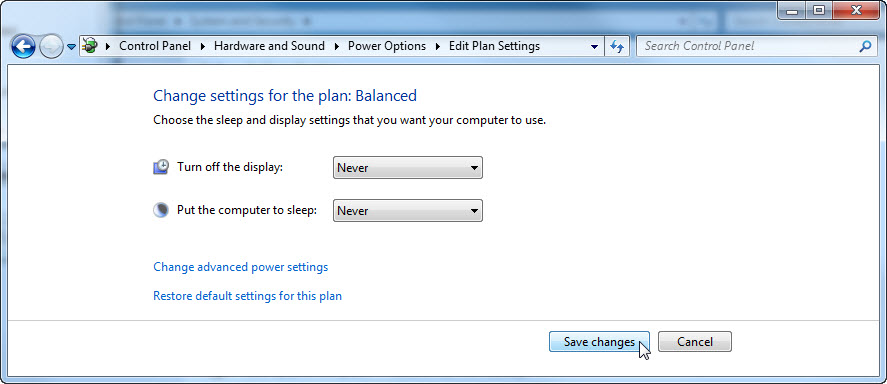
Task: Click the Refresh button beside address bar
Action: (617, 46)
